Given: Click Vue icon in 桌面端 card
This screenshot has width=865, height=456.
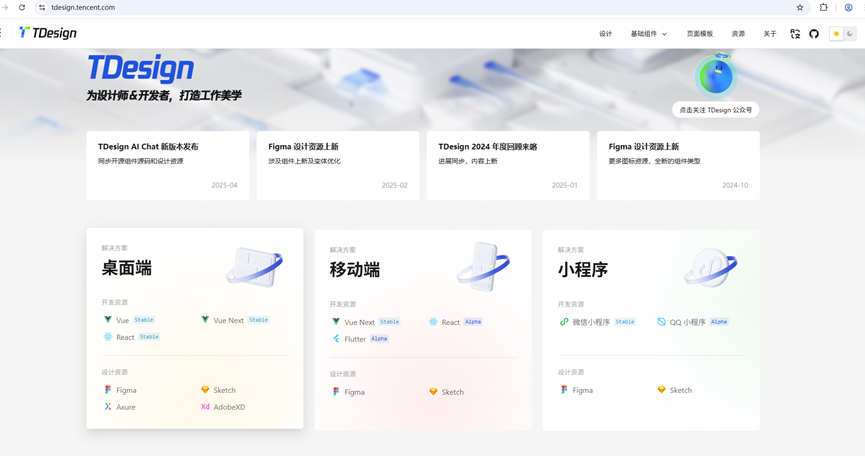Looking at the screenshot, I should (x=108, y=319).
